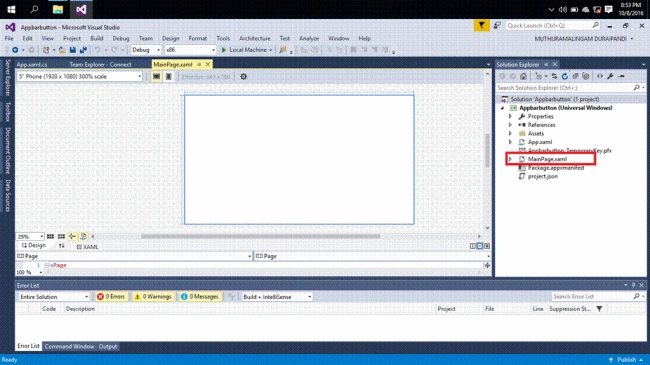Screen dimensions: 650x365
Task: Switch designer to landscape orientation
Action: coord(156,77)
